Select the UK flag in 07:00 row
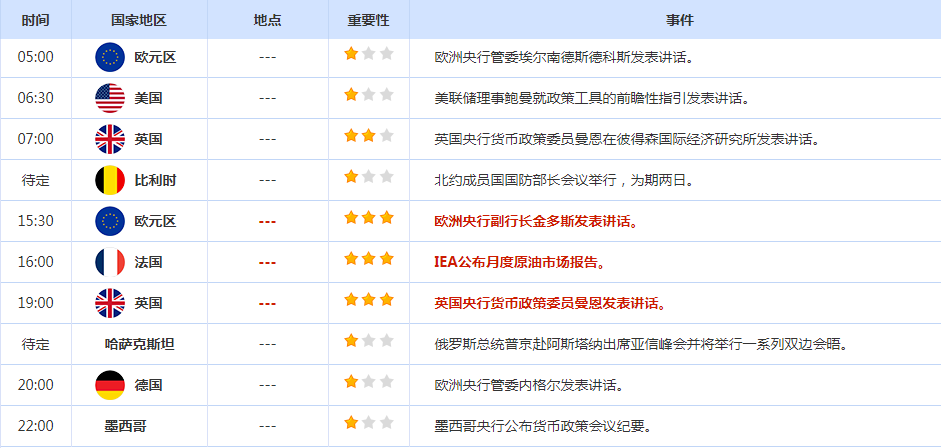Screen dimensions: 941x448 coord(109,139)
